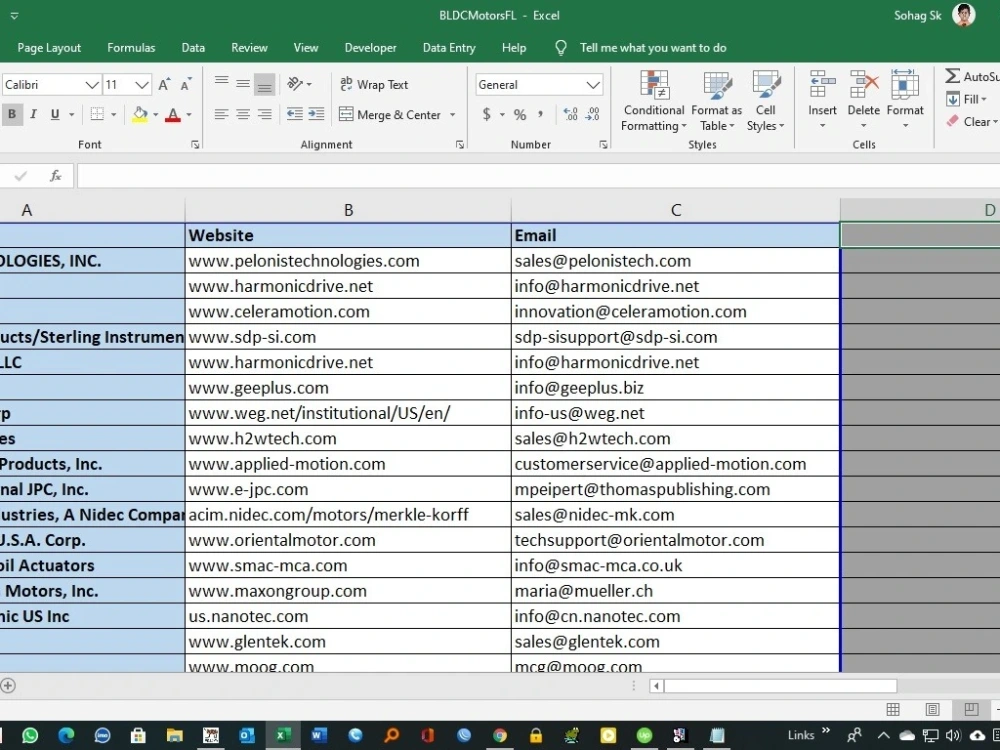Open Number dialog launcher
The image size is (1000, 750).
pos(603,145)
